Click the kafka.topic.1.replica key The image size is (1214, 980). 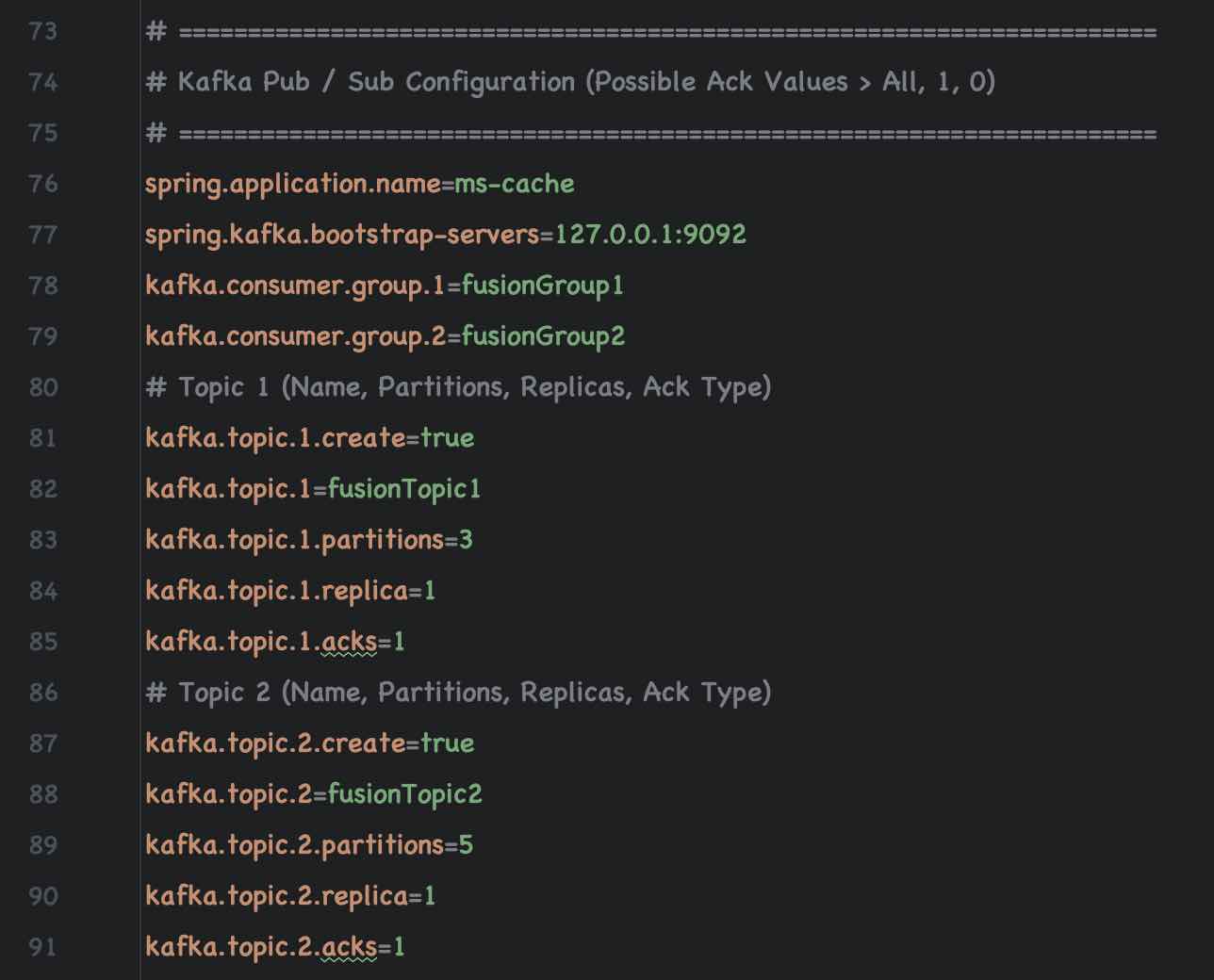(x=277, y=591)
